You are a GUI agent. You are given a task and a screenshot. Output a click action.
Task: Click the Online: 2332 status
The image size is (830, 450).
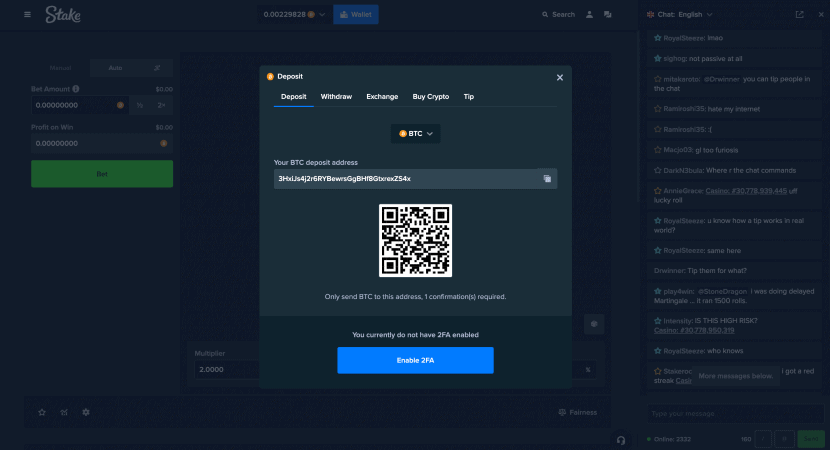point(669,439)
